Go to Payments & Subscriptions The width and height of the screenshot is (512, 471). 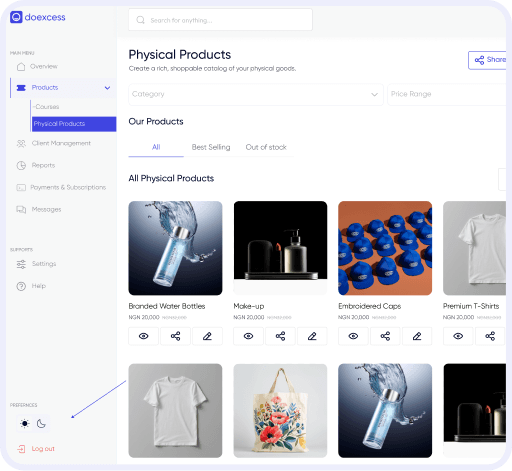68,187
